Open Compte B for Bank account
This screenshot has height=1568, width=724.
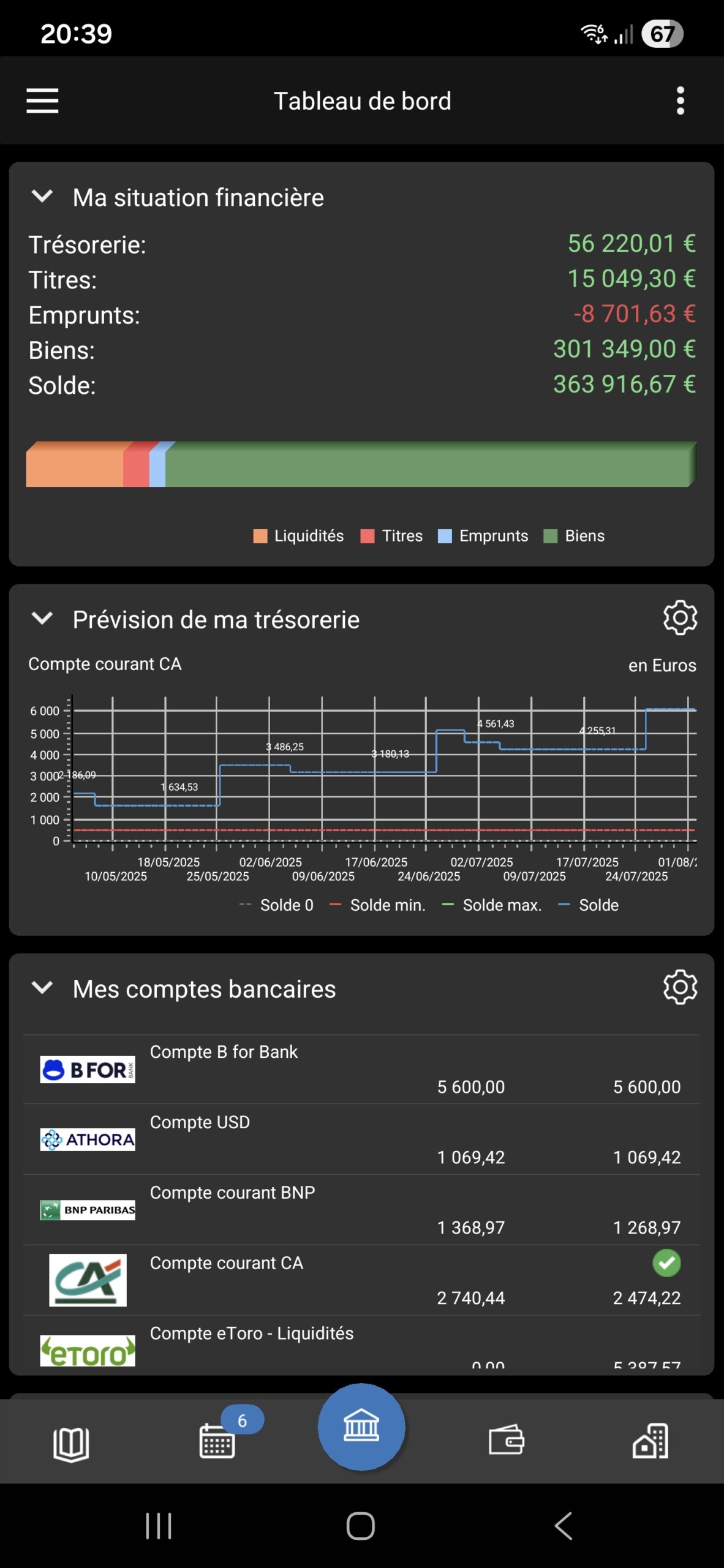[361, 1069]
